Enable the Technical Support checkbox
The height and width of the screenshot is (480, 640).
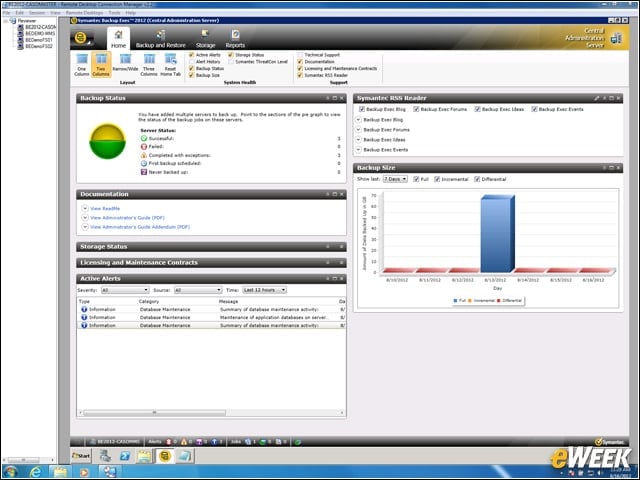[300, 55]
